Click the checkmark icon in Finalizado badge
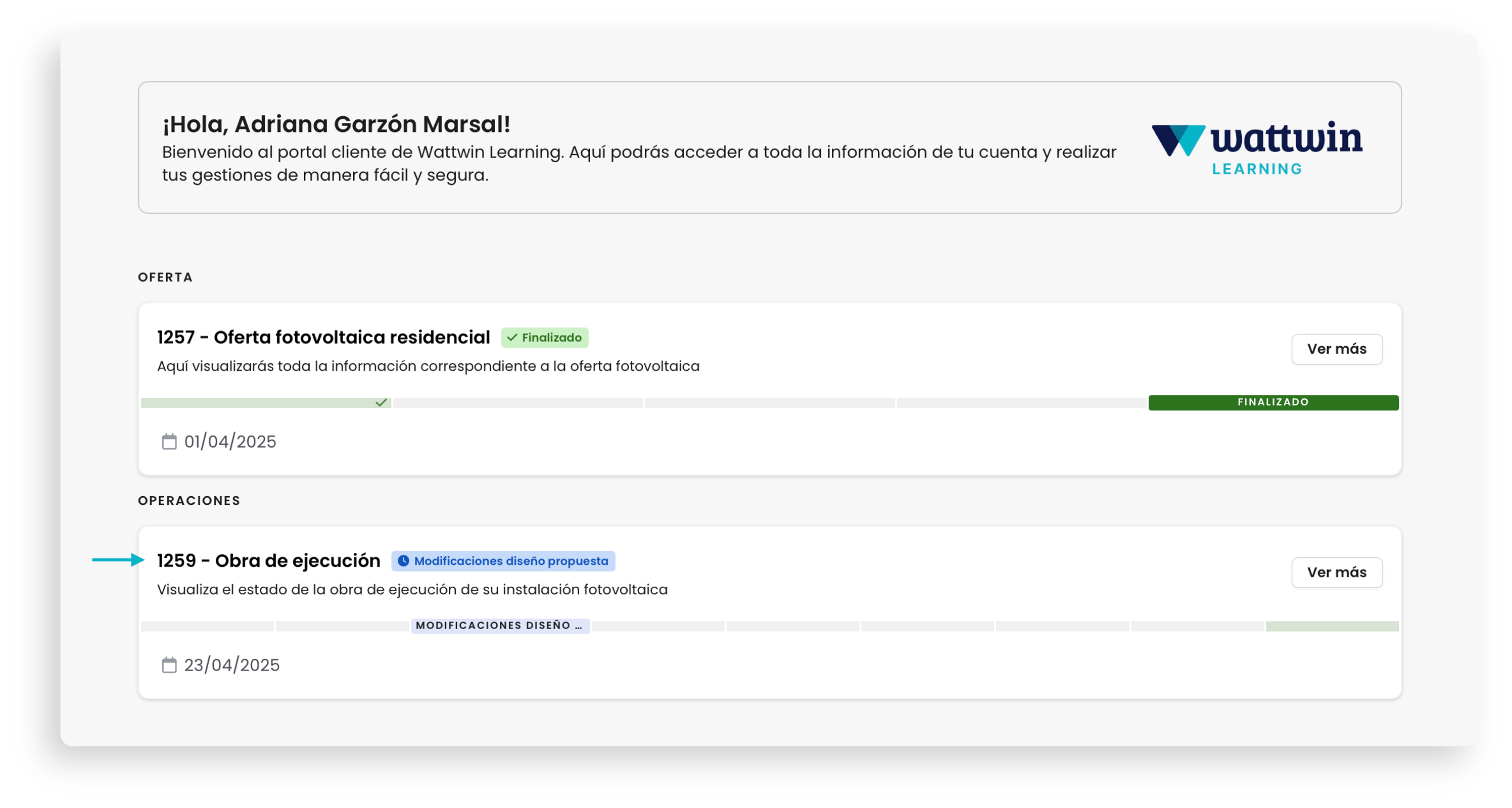The height and width of the screenshot is (808, 1512). [512, 338]
